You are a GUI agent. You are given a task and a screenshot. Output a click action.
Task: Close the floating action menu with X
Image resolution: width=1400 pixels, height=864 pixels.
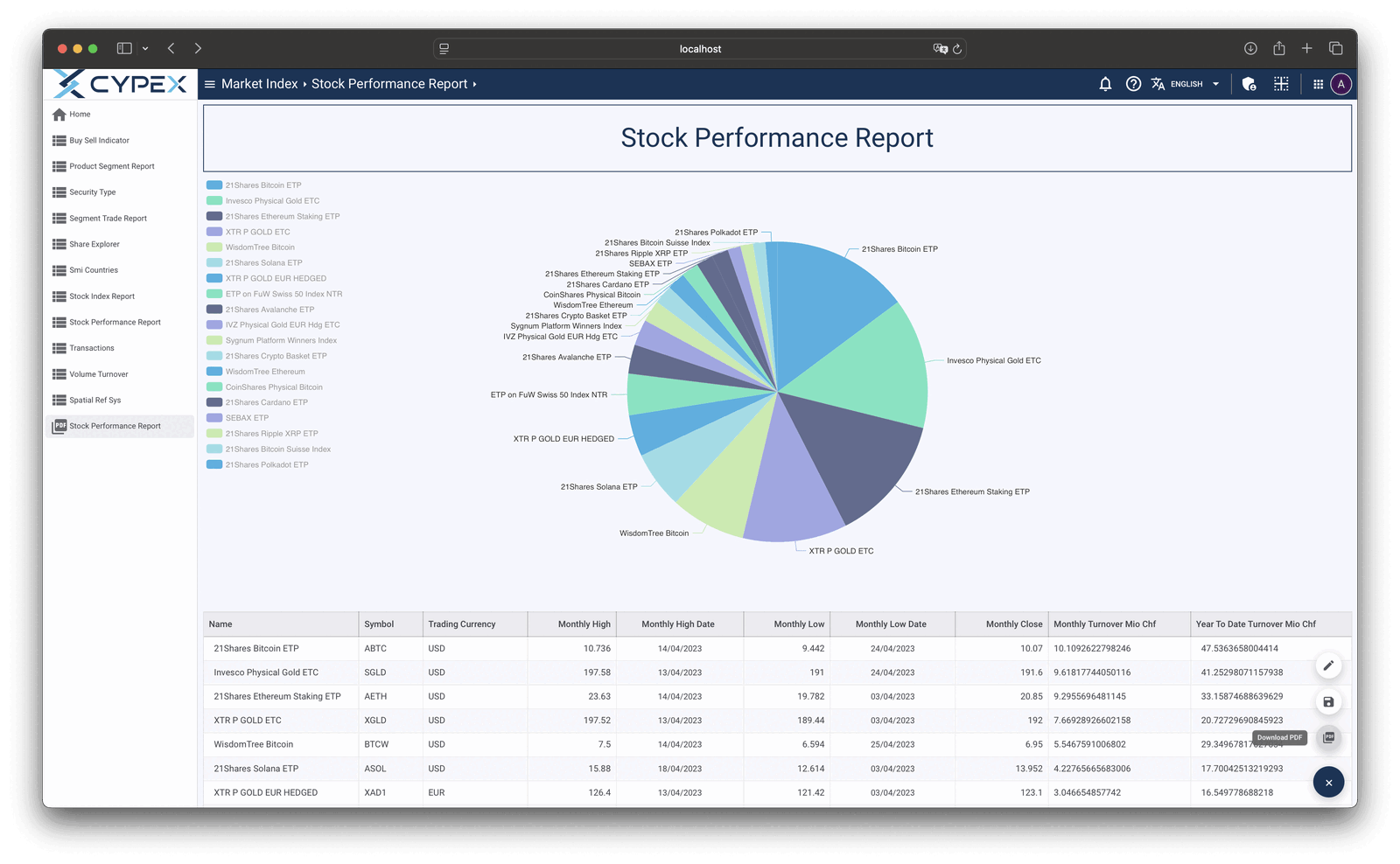pyautogui.click(x=1328, y=783)
